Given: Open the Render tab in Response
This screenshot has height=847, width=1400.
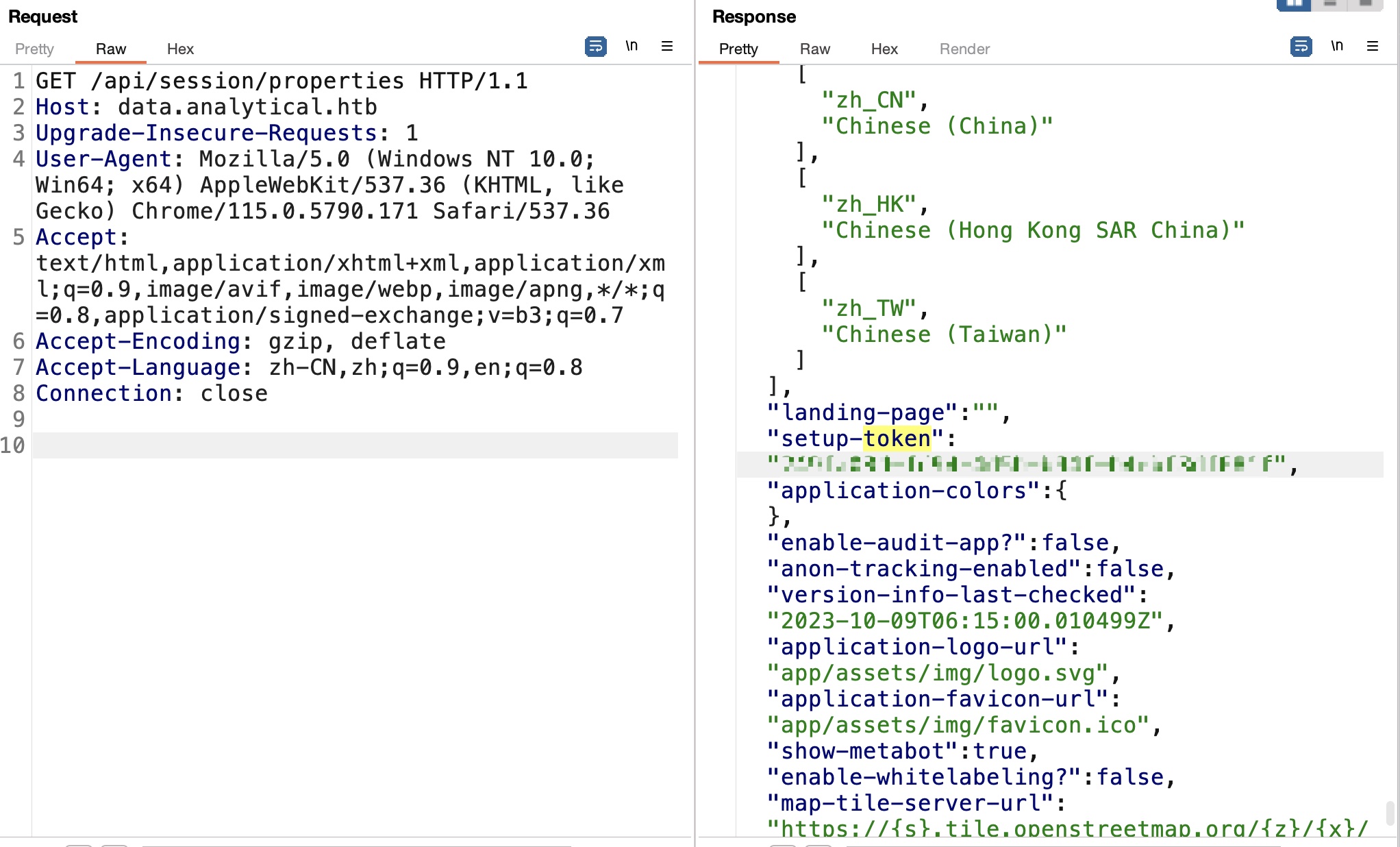Looking at the screenshot, I should 964,49.
